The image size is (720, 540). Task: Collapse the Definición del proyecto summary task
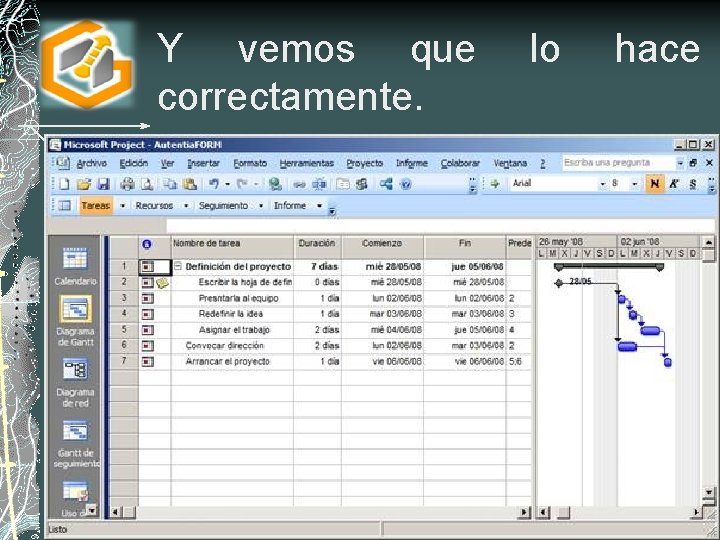click(x=178, y=266)
